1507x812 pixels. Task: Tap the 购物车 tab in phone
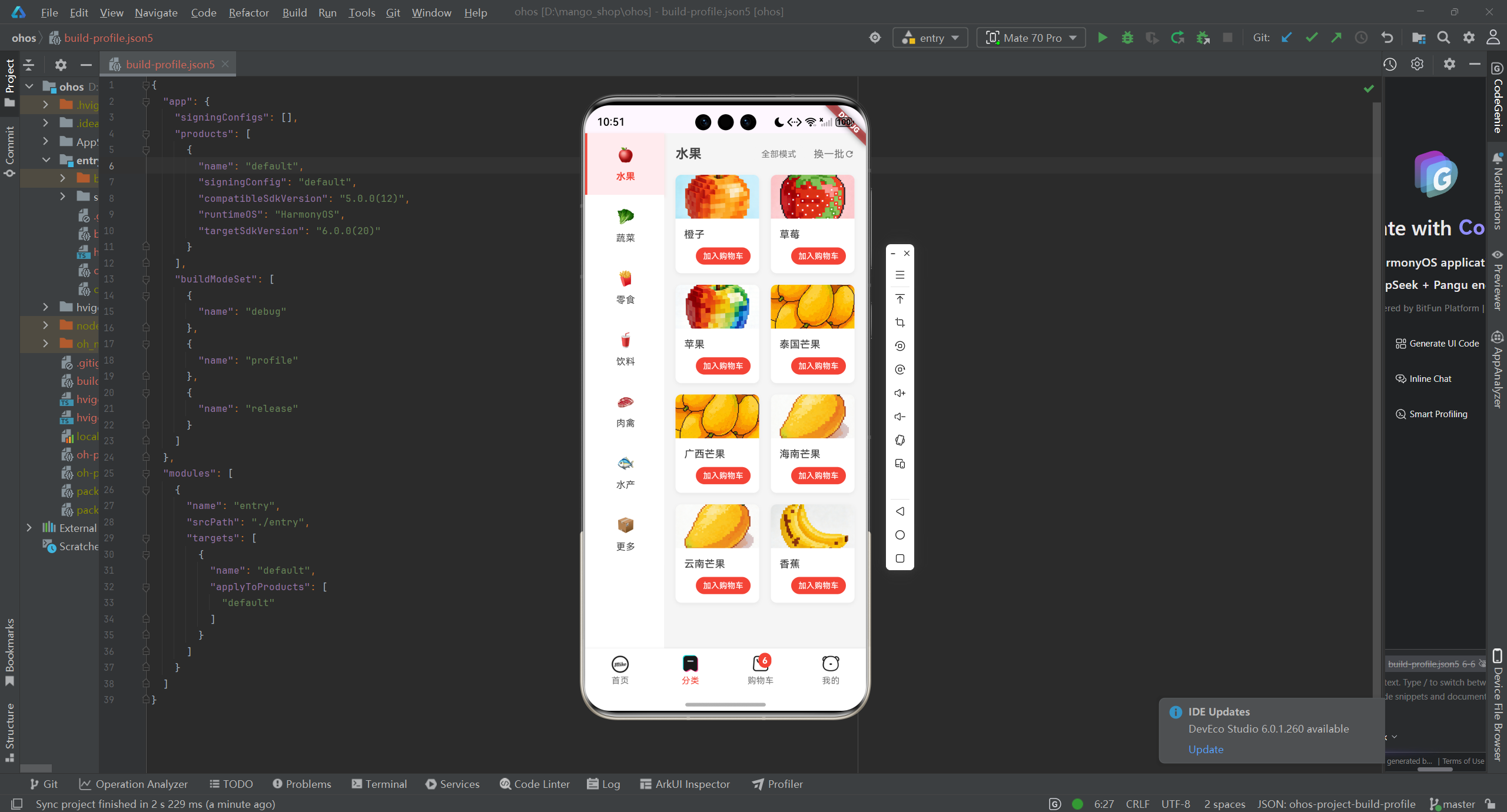[760, 670]
